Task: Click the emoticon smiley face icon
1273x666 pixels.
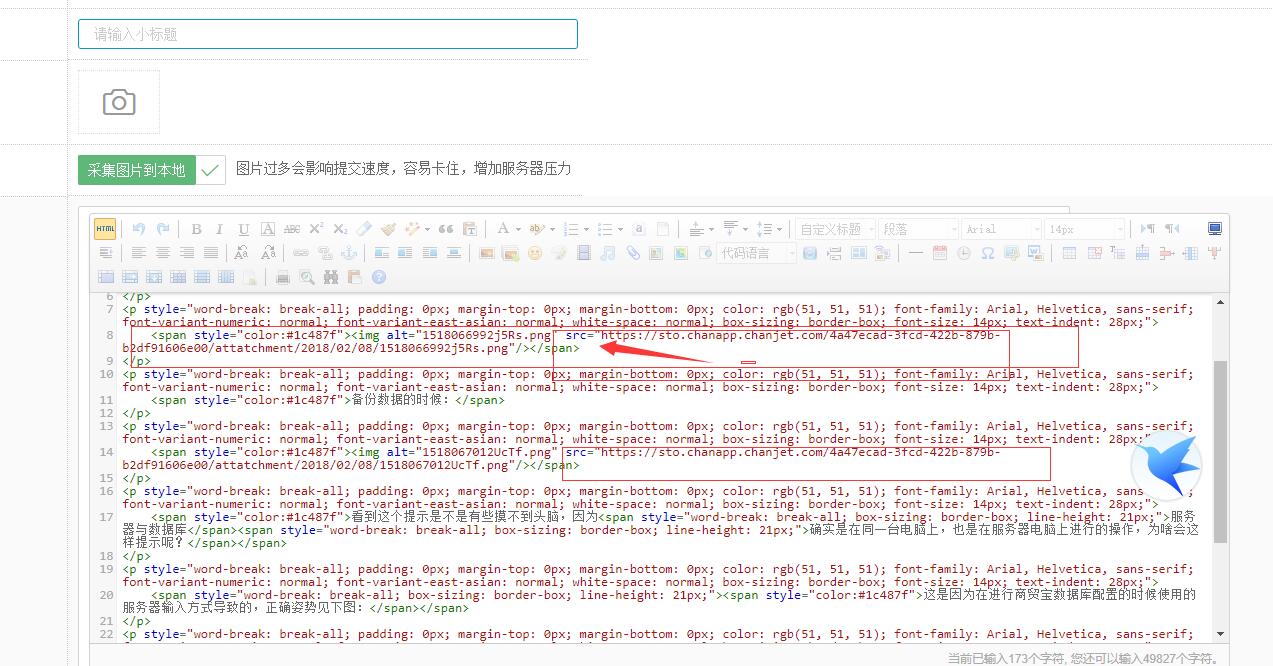Action: tap(535, 253)
